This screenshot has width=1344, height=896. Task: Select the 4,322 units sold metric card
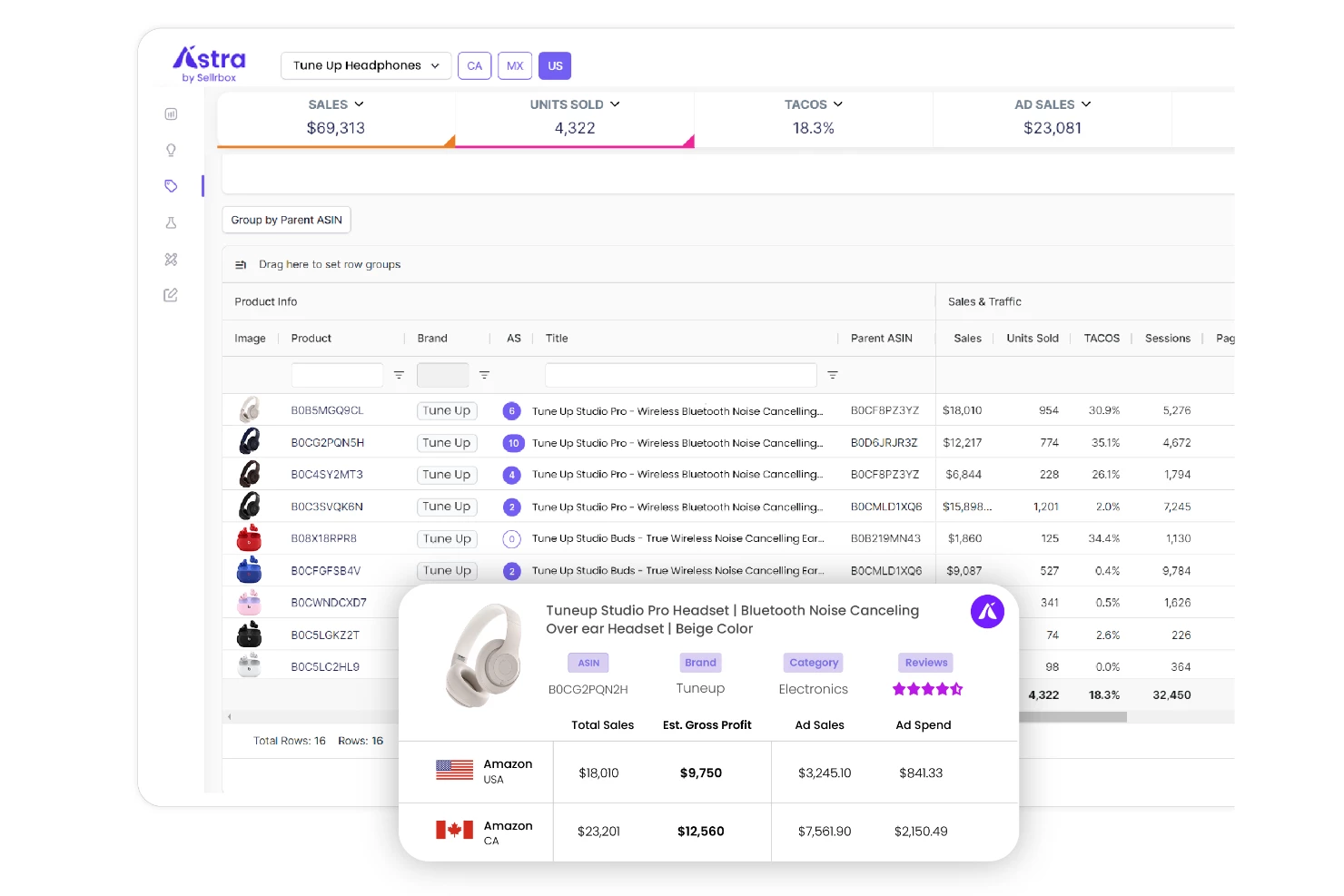click(575, 119)
